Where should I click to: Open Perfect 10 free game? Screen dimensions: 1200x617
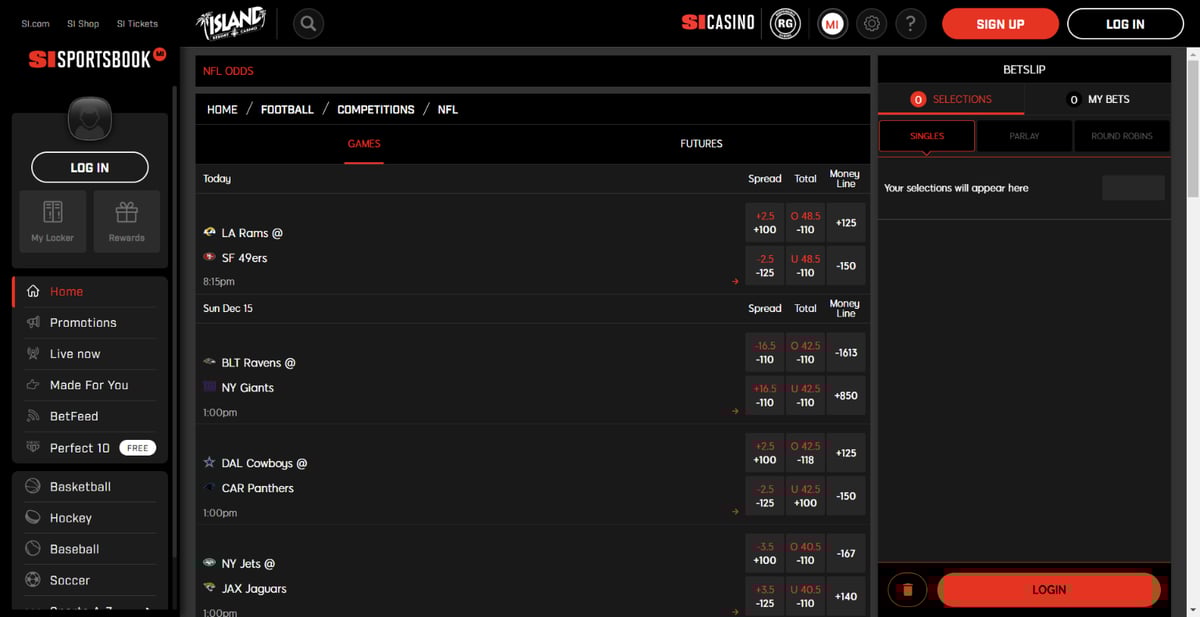pyautogui.click(x=90, y=448)
